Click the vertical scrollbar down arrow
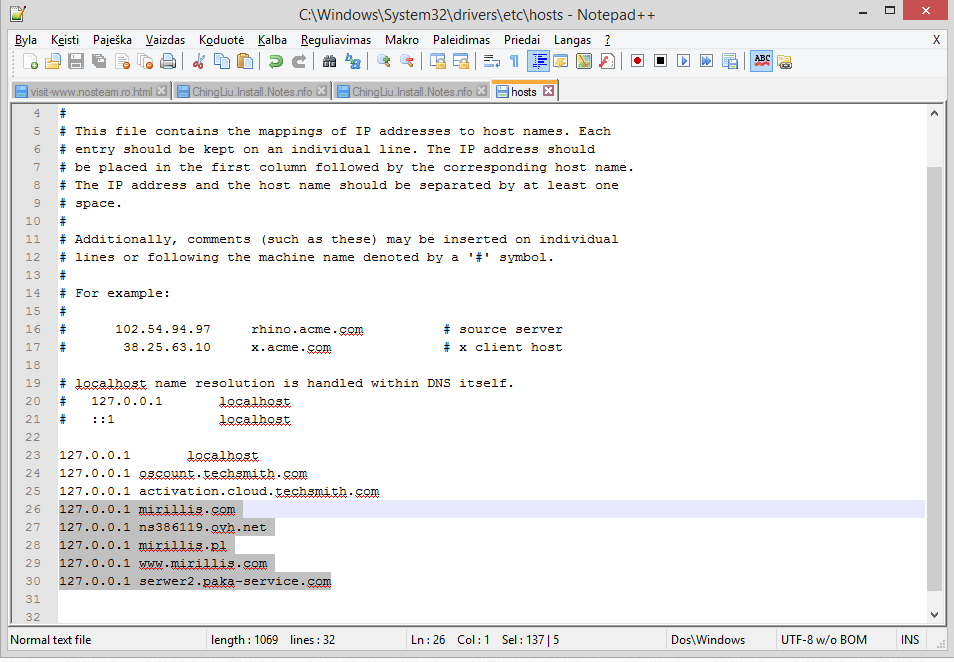 (935, 615)
